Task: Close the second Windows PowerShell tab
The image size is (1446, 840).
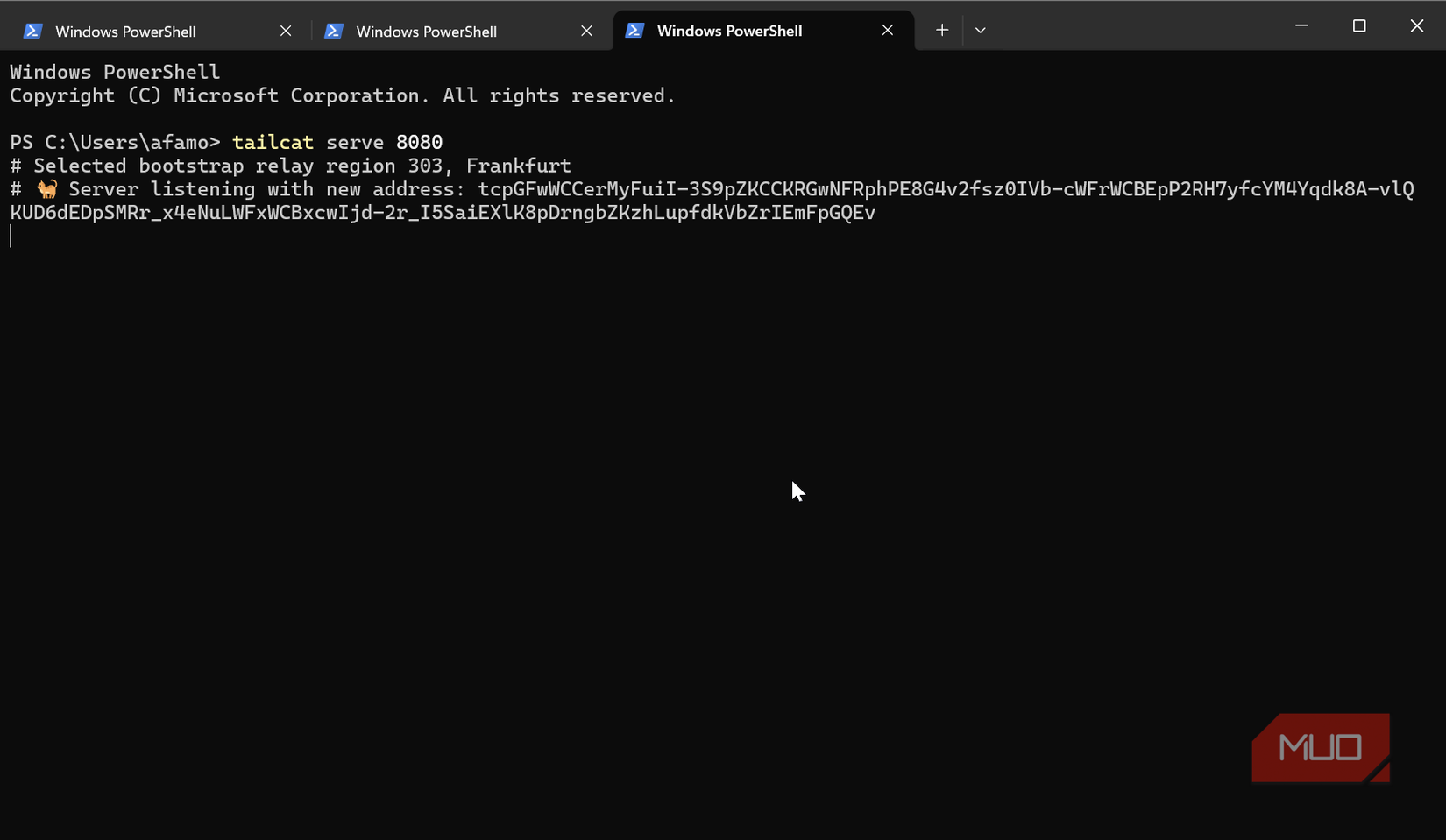Action: [x=586, y=31]
